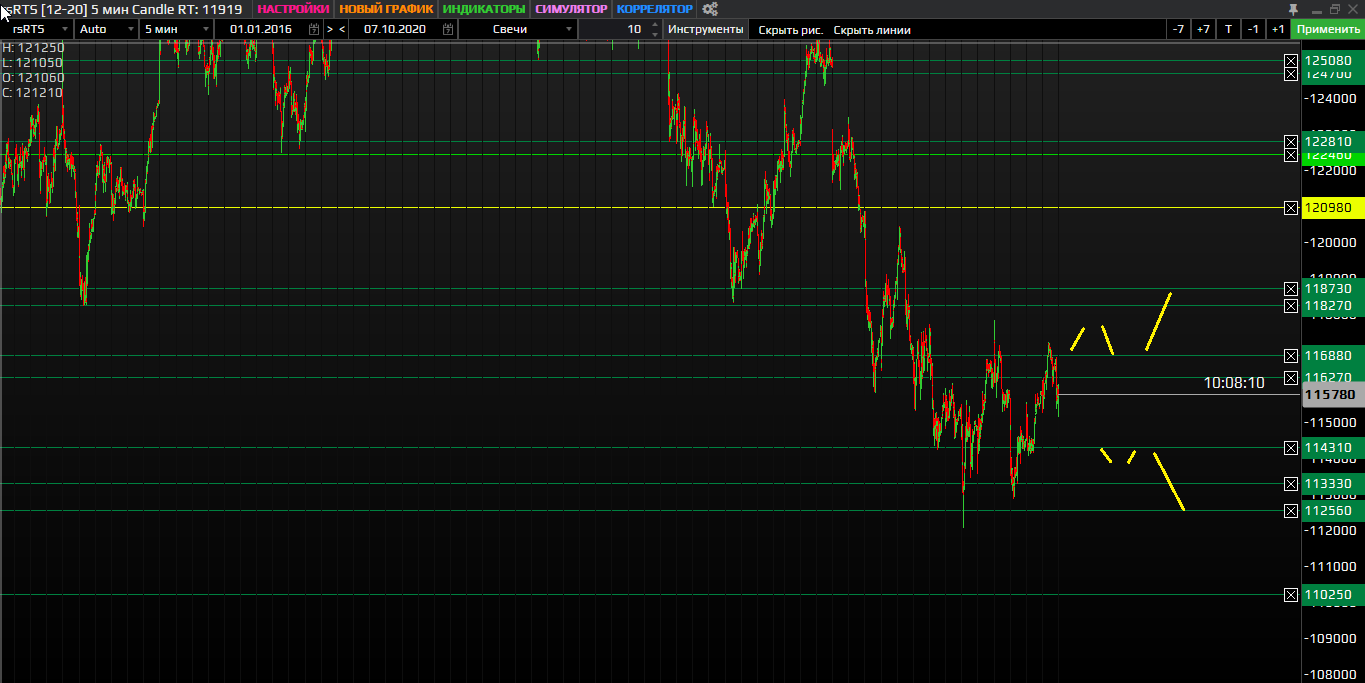Delete the 118730 level marker
This screenshot has width=1365, height=683.
1290,289
